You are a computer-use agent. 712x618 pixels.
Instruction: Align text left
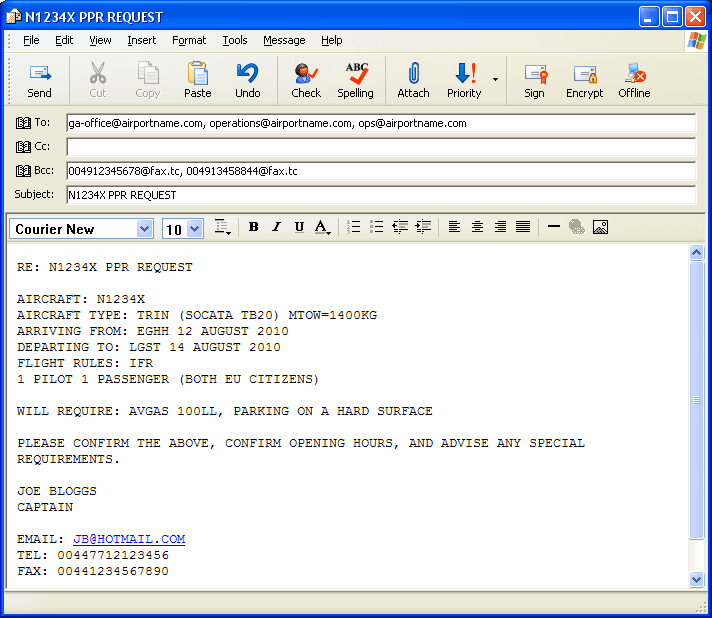click(x=454, y=227)
